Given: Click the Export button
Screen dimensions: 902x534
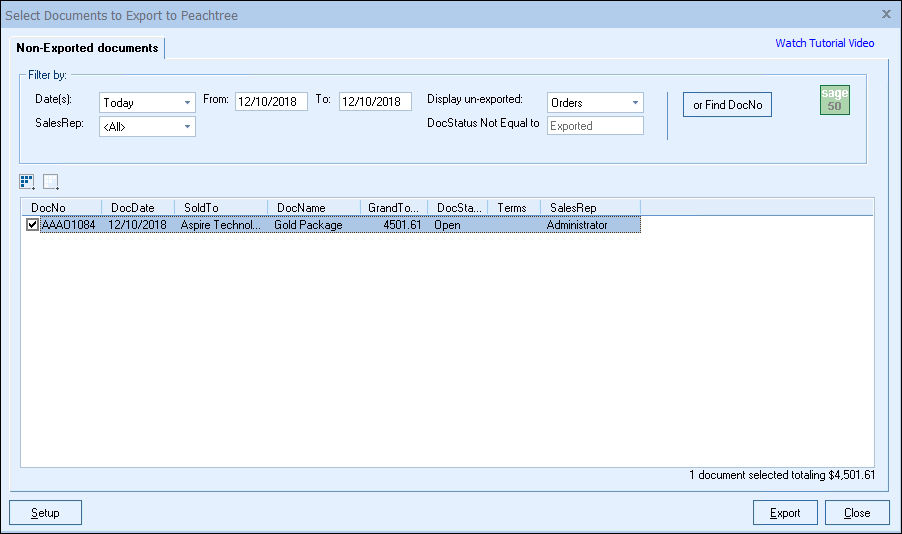Looking at the screenshot, I should pyautogui.click(x=785, y=513).
